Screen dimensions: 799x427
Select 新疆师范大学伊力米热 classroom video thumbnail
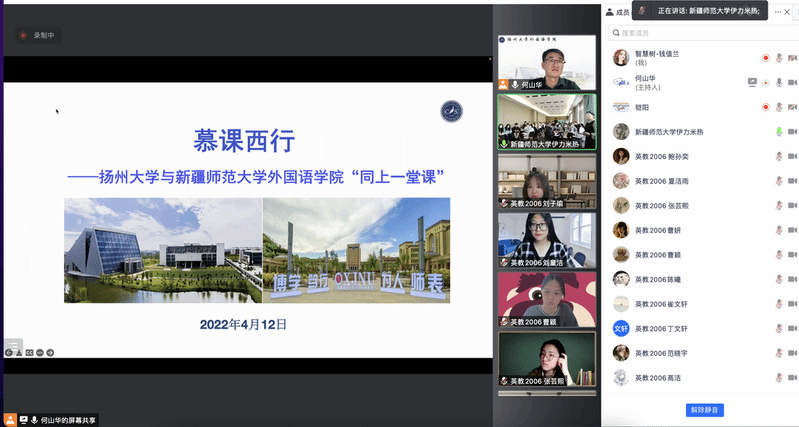pos(547,121)
